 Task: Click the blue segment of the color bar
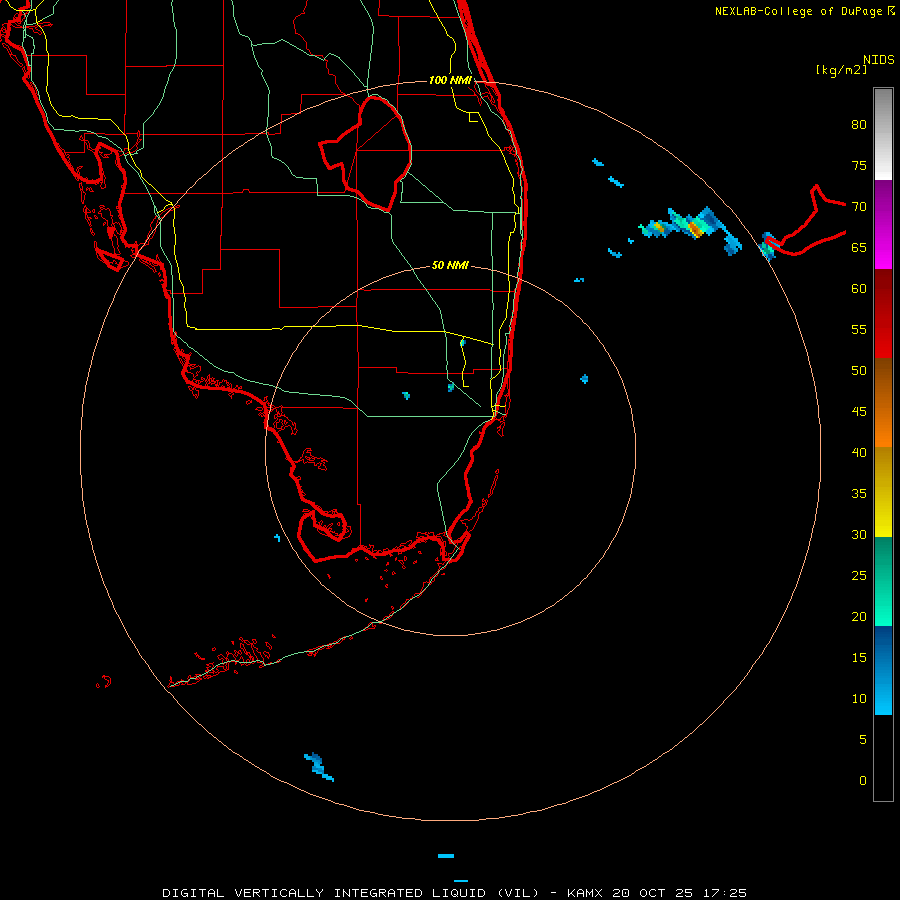point(883,670)
